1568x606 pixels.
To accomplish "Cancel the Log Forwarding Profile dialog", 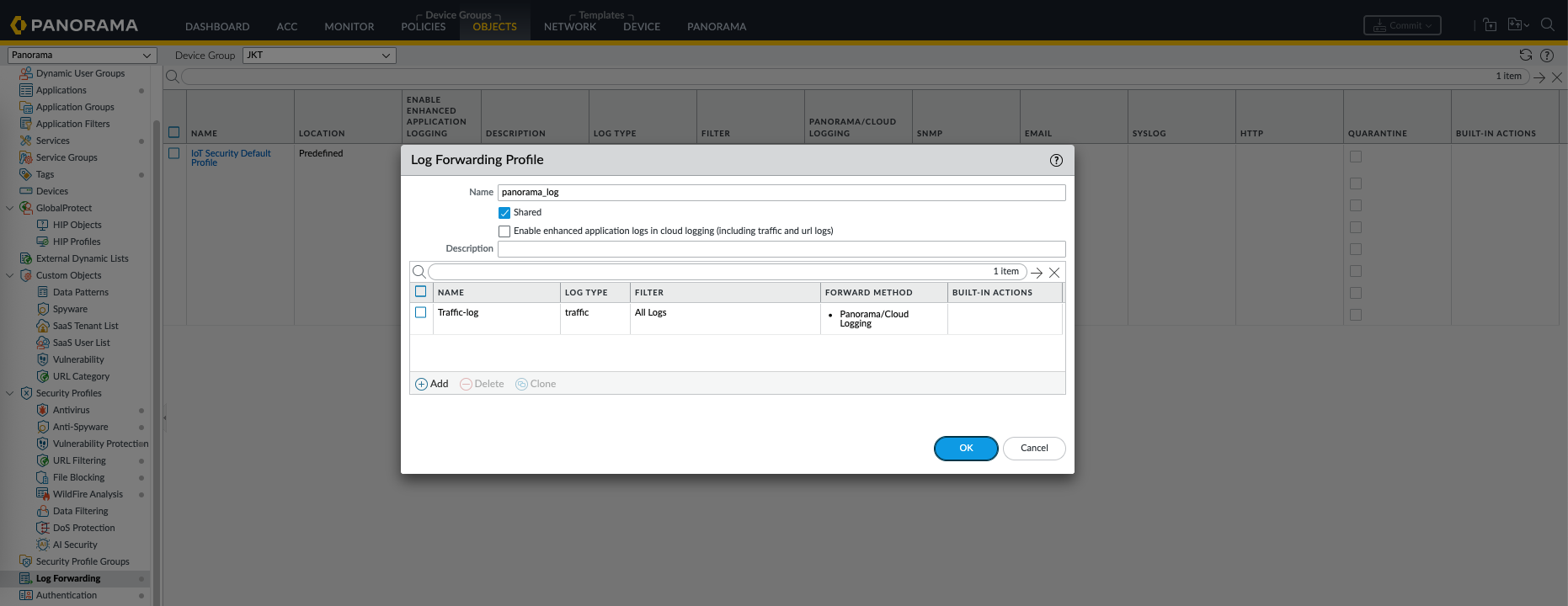I will (x=1033, y=449).
